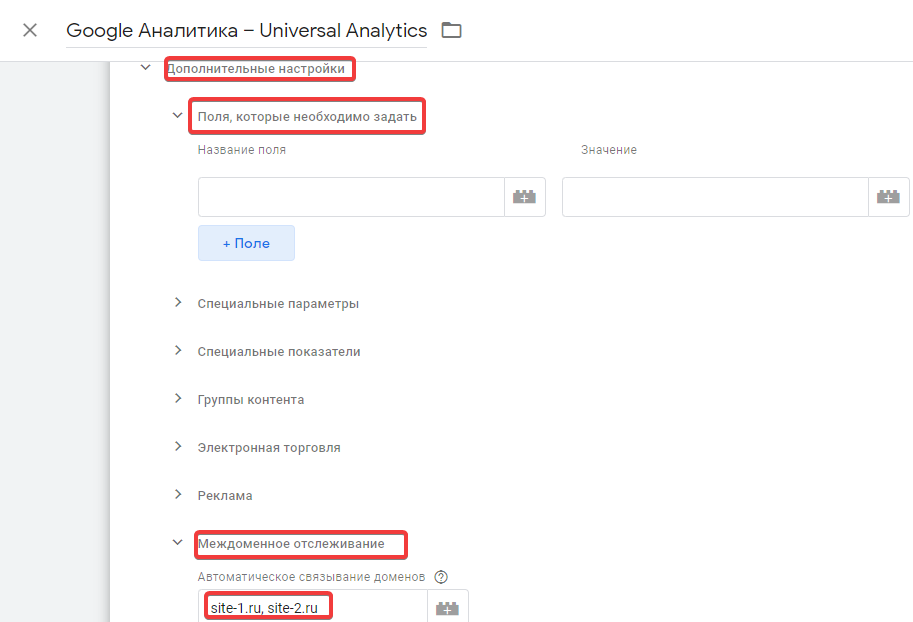This screenshot has width=913, height=622.
Task: Click the Дополнительные настройки heading
Action: point(256,69)
